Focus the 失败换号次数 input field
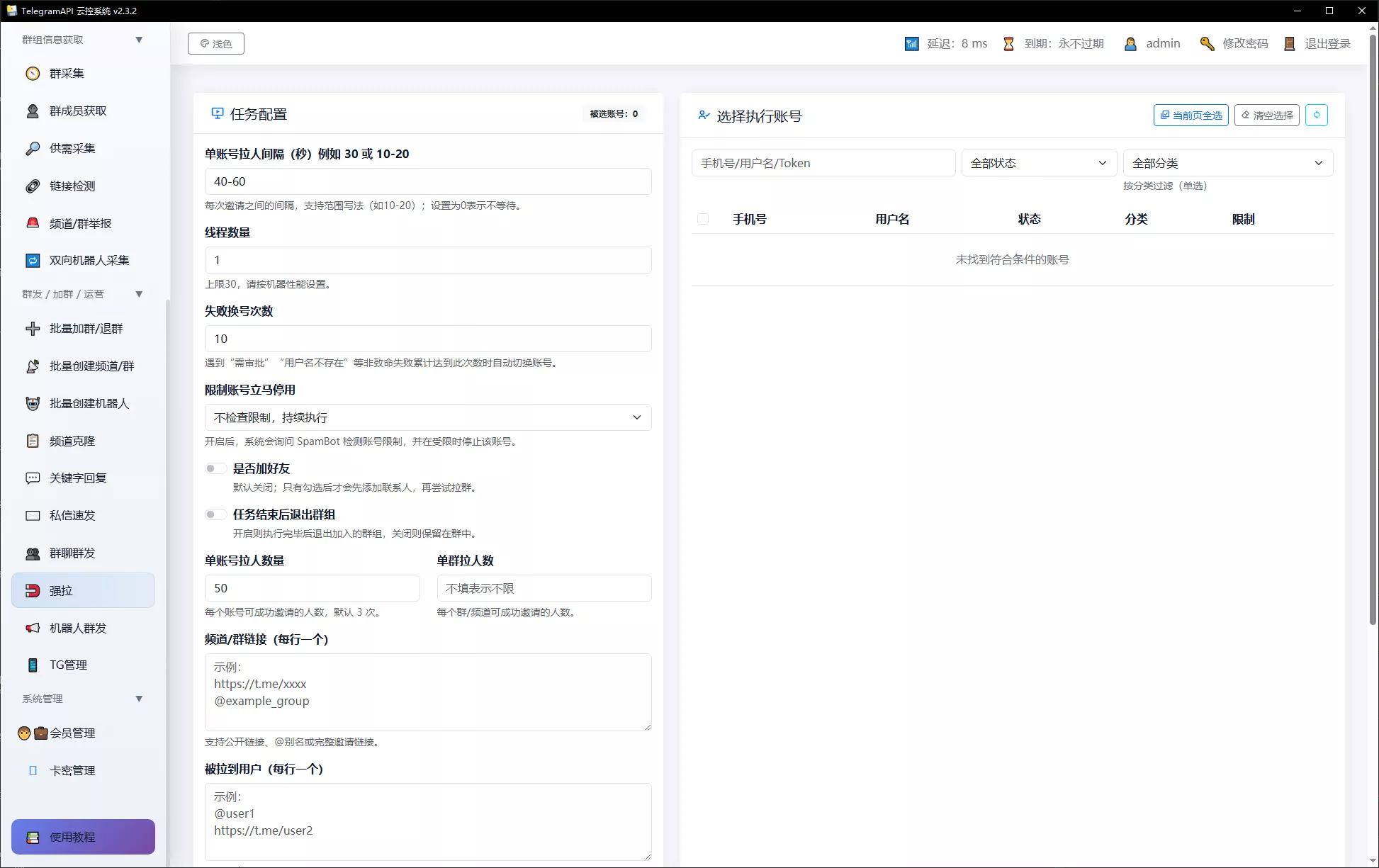This screenshot has height=868, width=1379. coord(428,339)
